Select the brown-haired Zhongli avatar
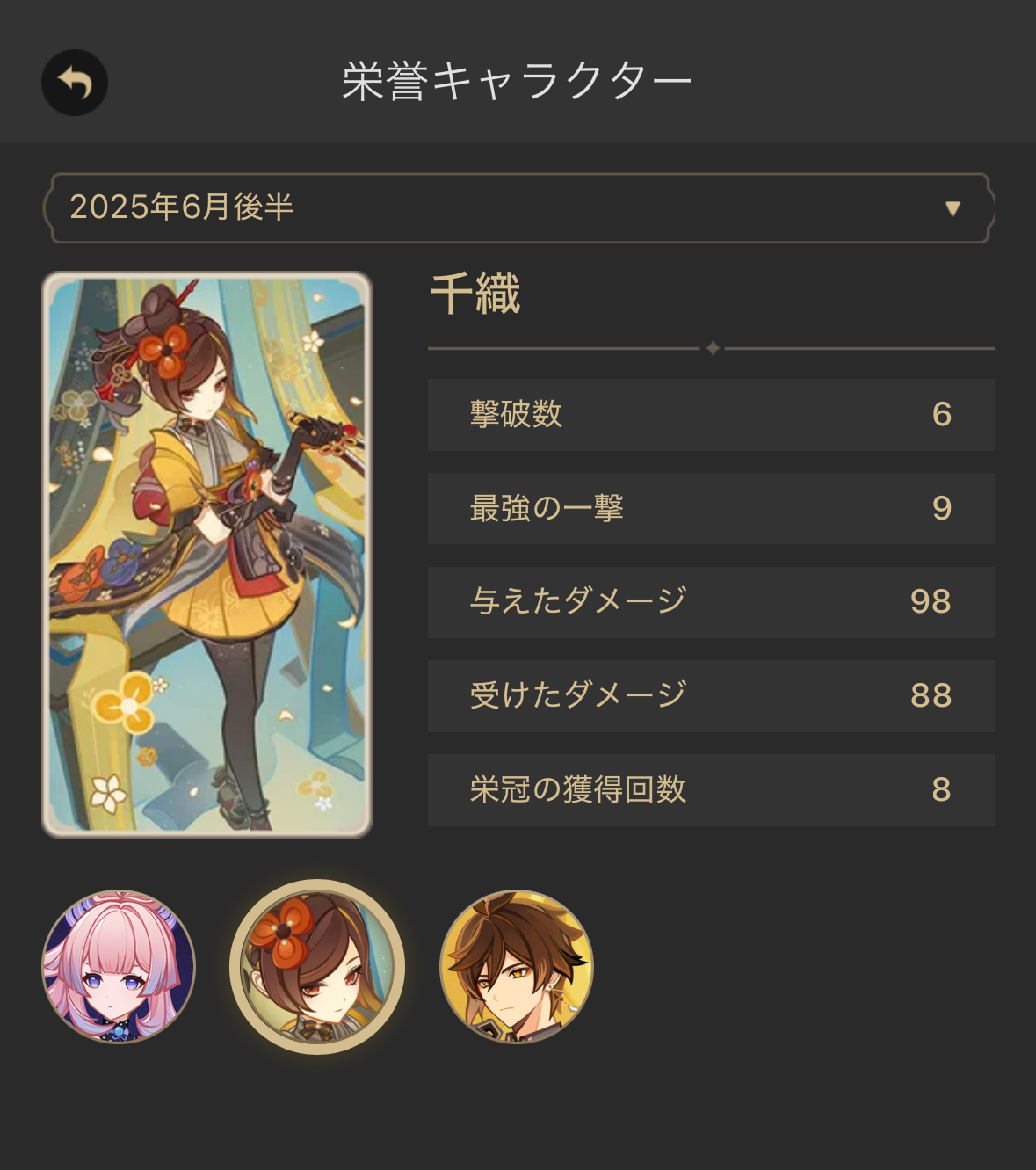1036x1170 pixels. (x=517, y=967)
